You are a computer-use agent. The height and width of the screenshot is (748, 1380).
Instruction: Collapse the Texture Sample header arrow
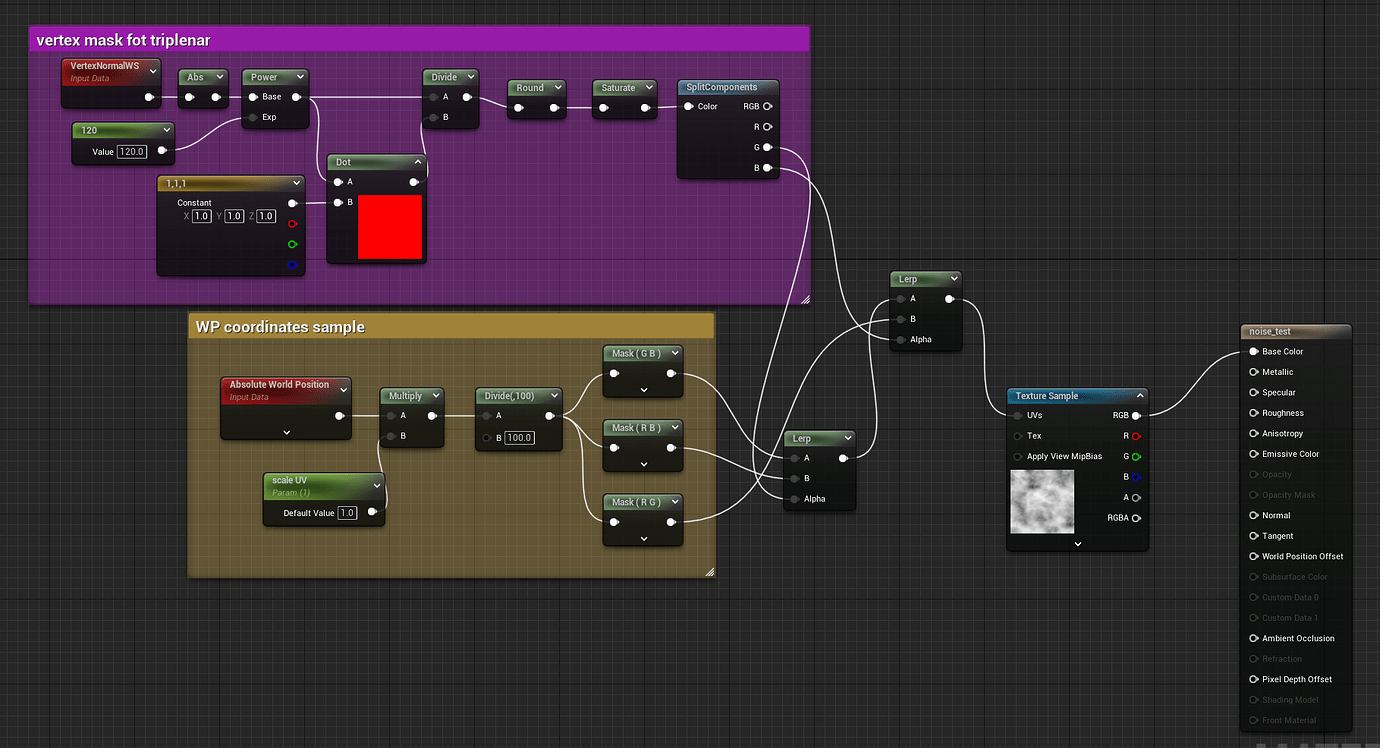[x=1139, y=396]
